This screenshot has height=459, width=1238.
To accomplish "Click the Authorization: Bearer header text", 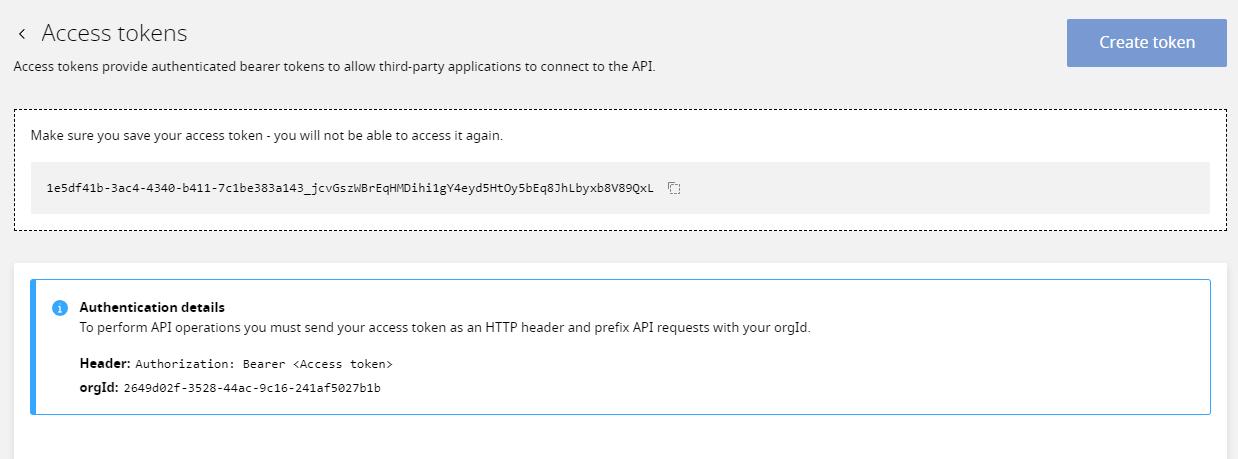I will pos(264,364).
